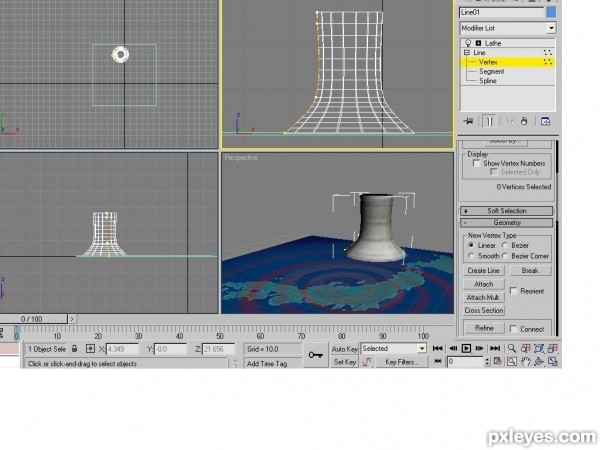Step to the previous frame
The image size is (600, 450).
(x=453, y=348)
